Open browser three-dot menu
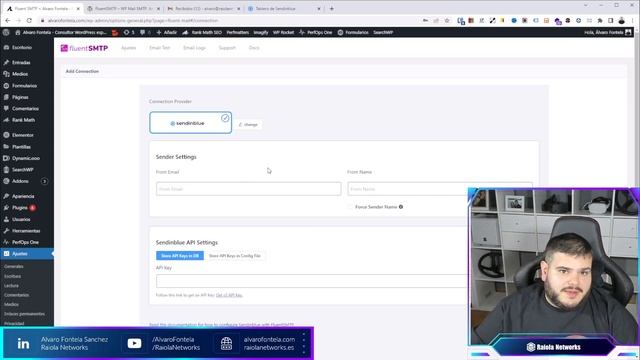 633,20
